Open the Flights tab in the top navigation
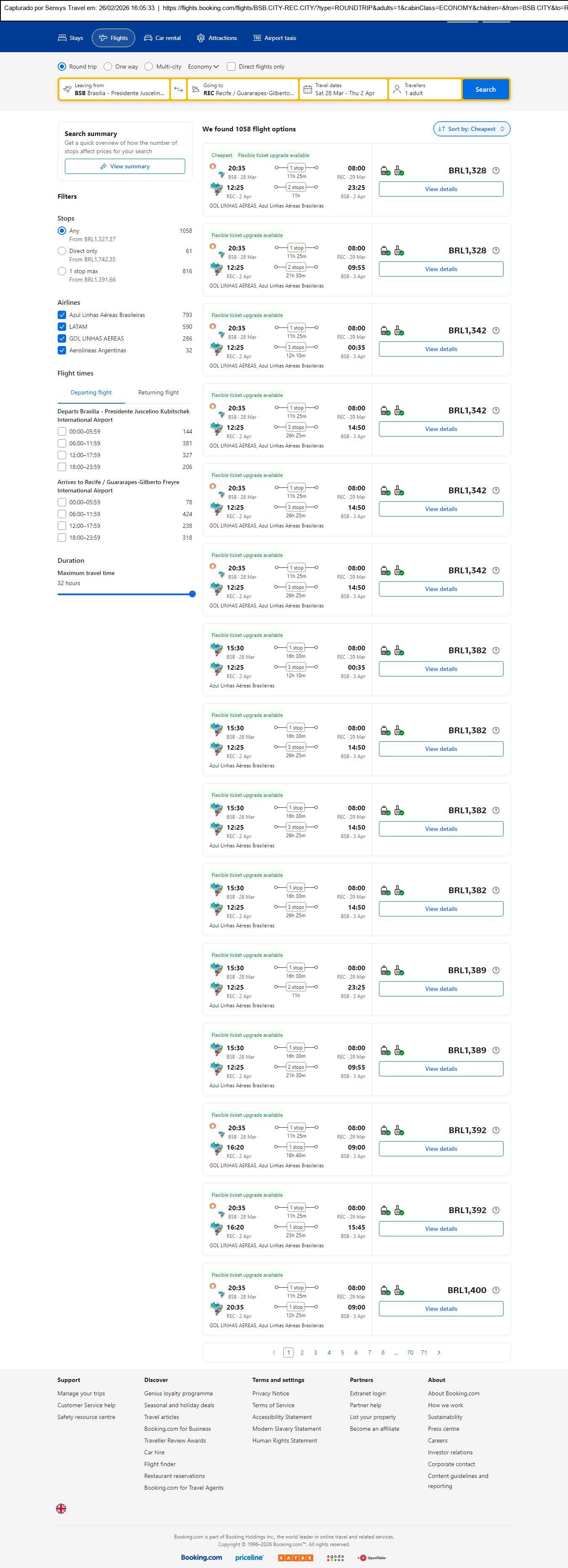 113,38
